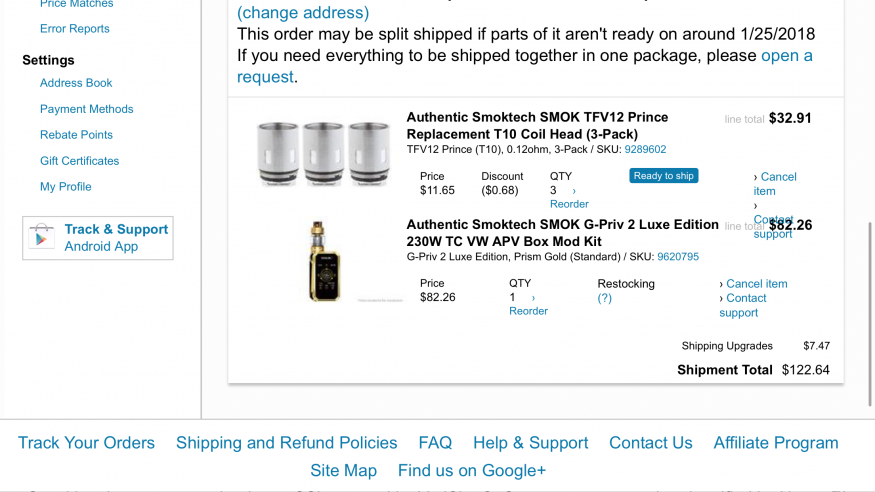Open Payment Methods settings

[x=86, y=109]
